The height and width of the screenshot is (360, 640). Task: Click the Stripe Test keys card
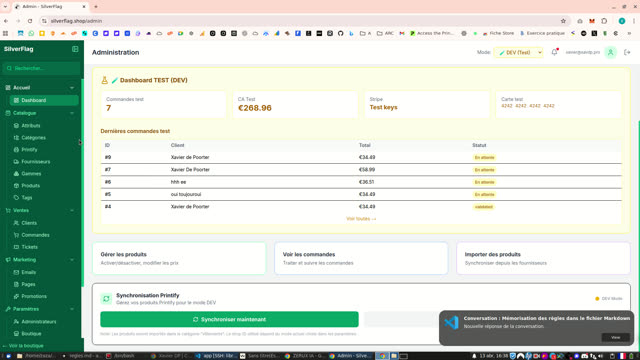(427, 105)
